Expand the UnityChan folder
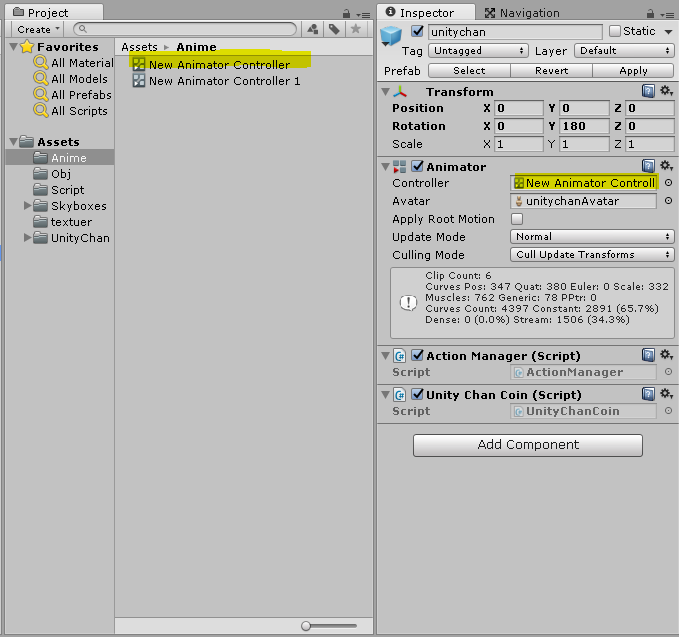The width and height of the screenshot is (679, 637). 27,237
